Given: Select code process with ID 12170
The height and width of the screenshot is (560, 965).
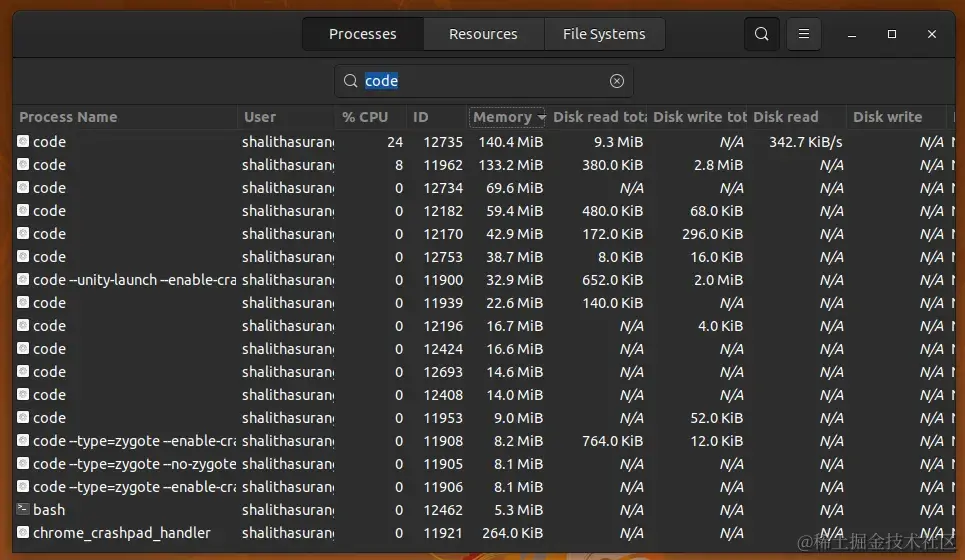Looking at the screenshot, I should pyautogui.click(x=484, y=234).
